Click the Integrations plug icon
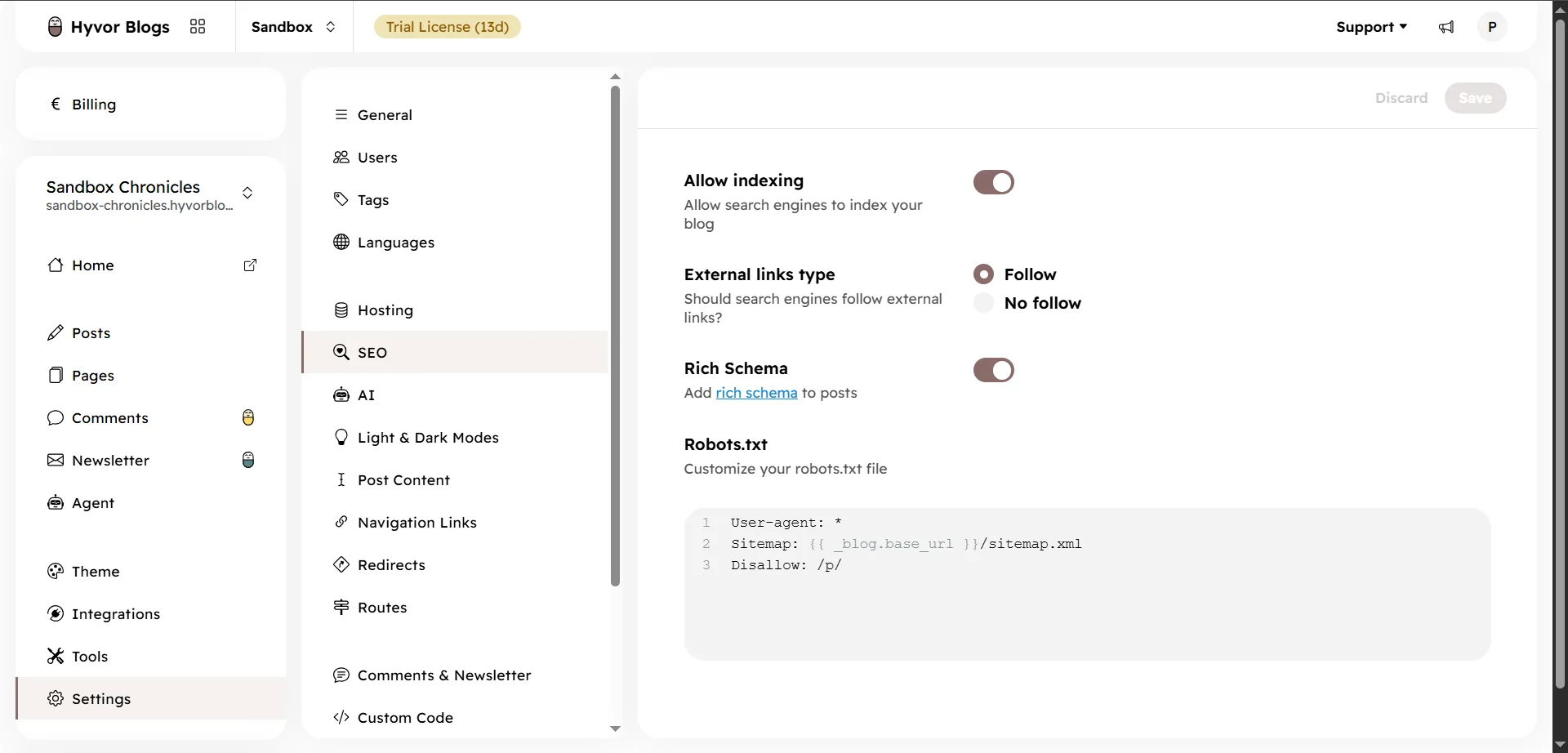 tap(56, 614)
